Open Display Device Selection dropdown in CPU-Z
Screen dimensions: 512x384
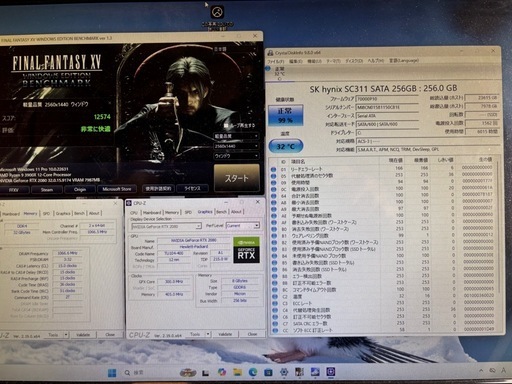pyautogui.click(x=166, y=226)
